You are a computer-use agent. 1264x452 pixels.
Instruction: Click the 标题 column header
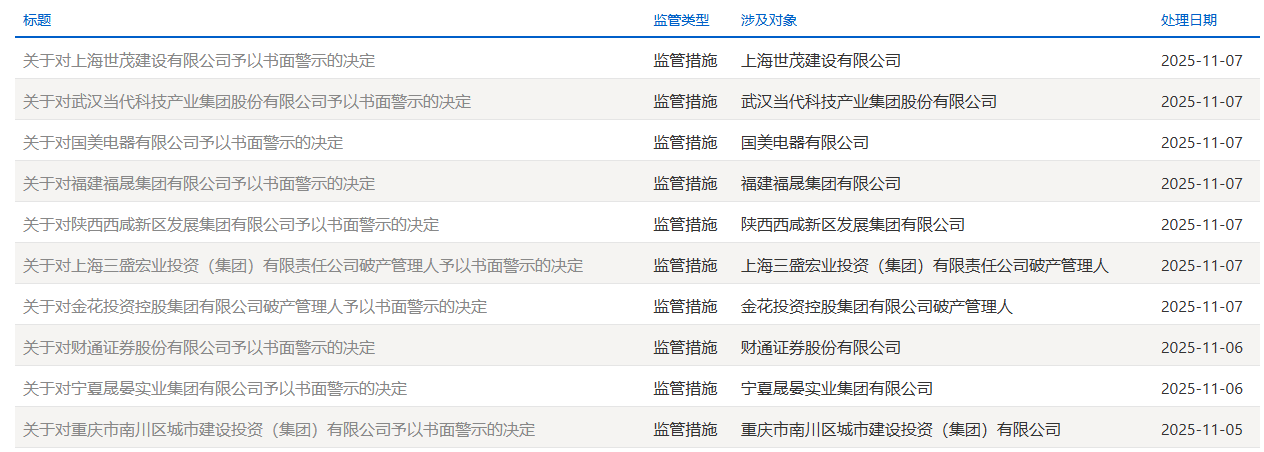coord(37,20)
